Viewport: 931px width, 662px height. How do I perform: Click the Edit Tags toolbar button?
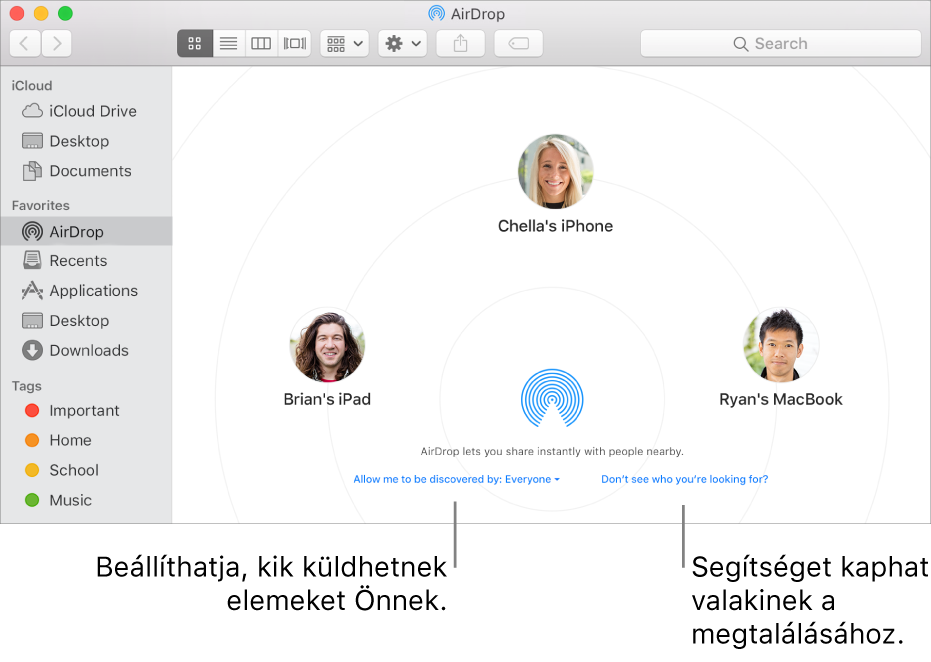[518, 43]
